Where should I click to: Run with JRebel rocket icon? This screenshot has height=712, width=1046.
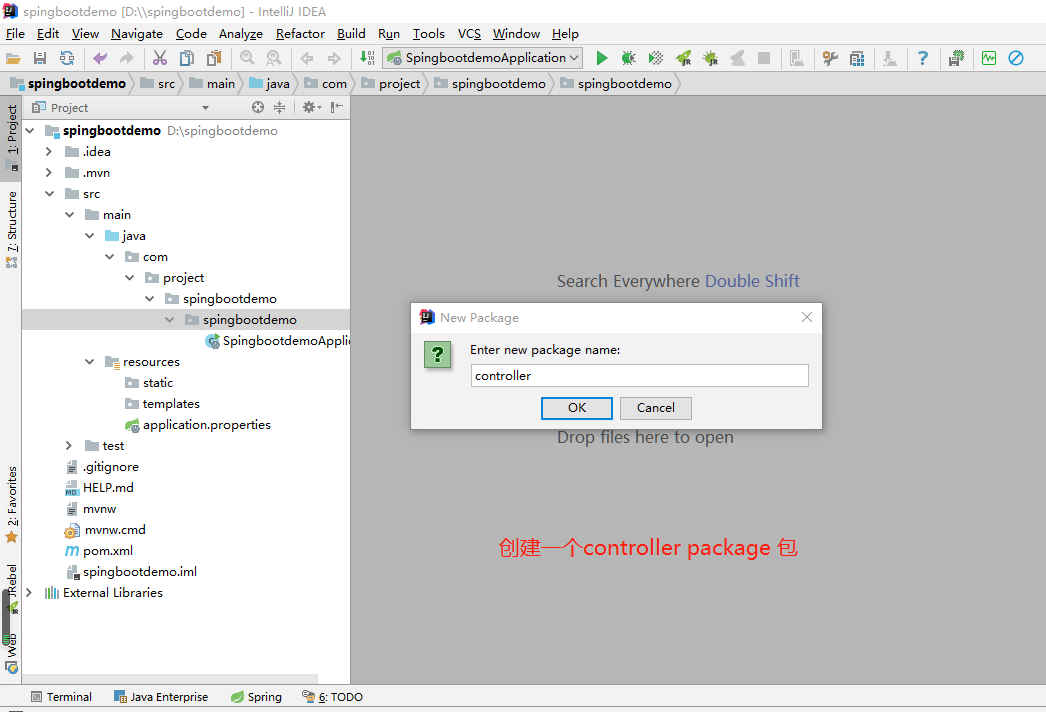pyautogui.click(x=684, y=59)
